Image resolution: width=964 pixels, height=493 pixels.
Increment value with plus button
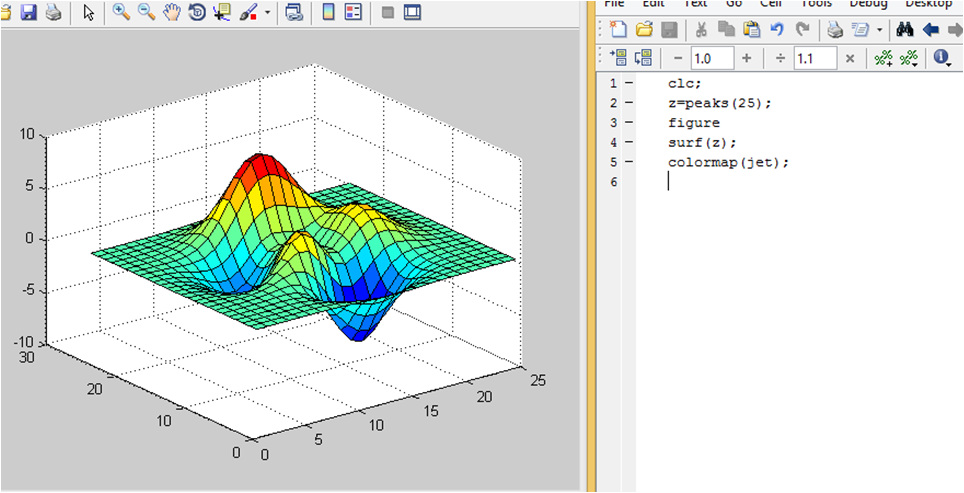point(746,58)
